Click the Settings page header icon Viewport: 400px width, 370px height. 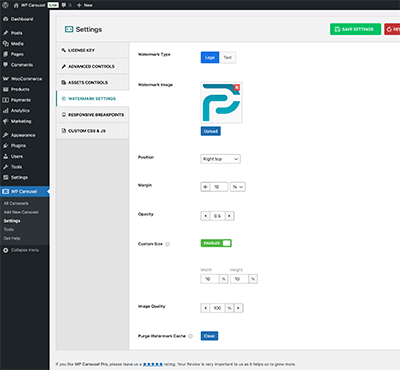69,29
